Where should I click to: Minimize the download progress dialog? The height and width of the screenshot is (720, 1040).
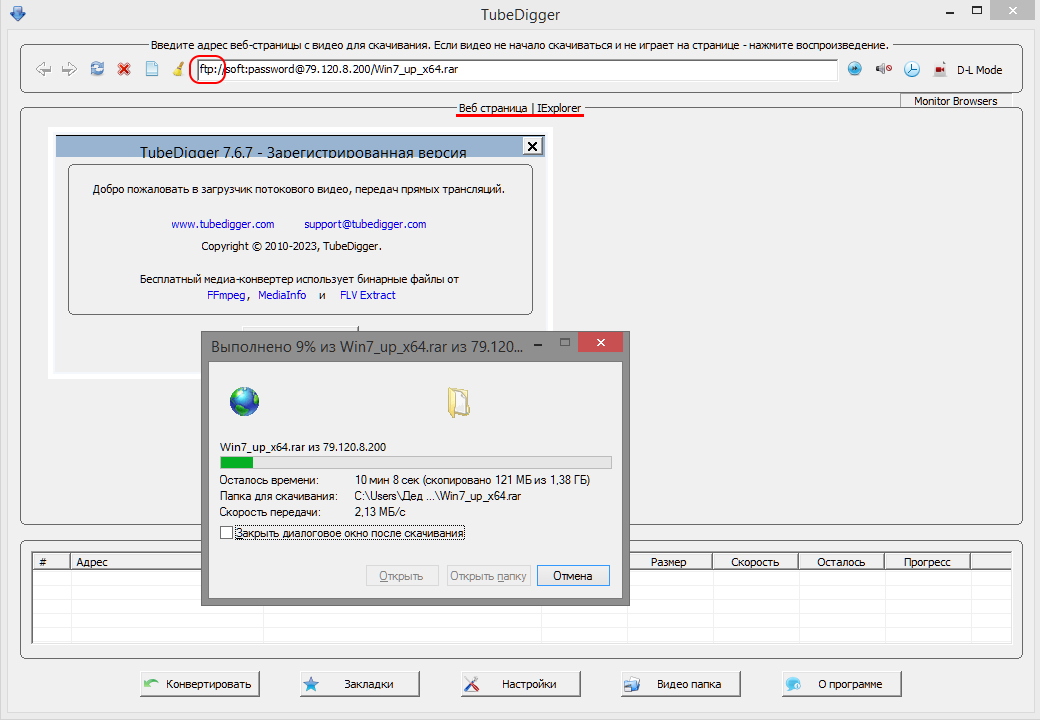(538, 343)
